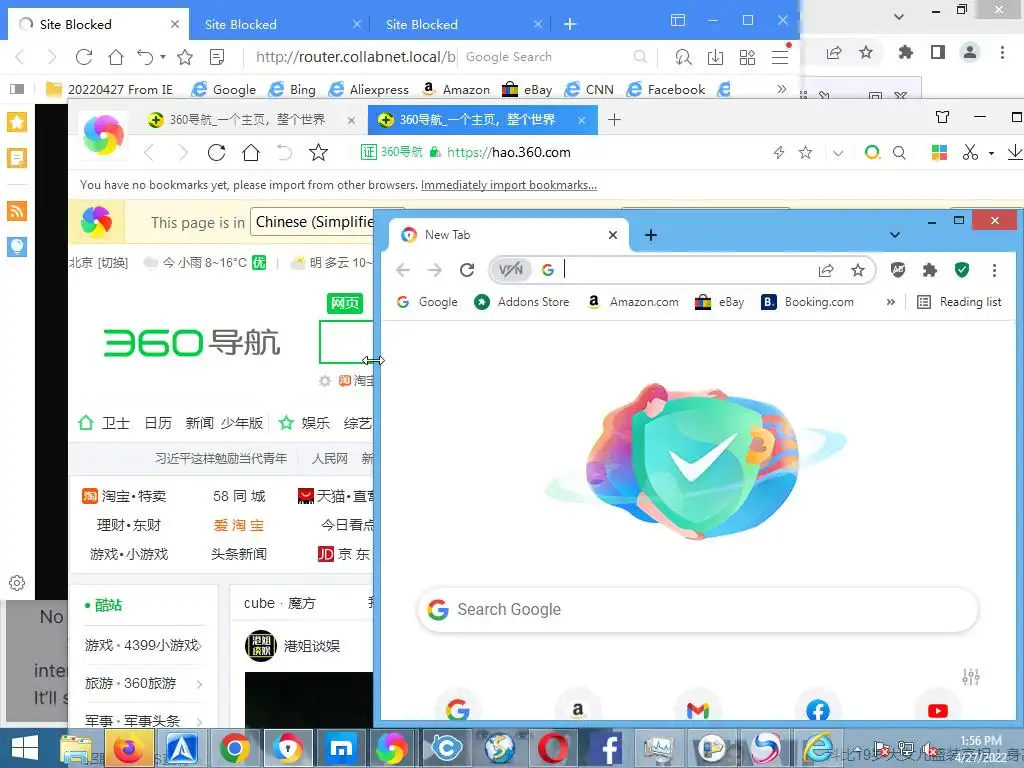Image resolution: width=1024 pixels, height=768 pixels.
Task: Open tab search chevron in background Chrome window
Action: coord(899,17)
